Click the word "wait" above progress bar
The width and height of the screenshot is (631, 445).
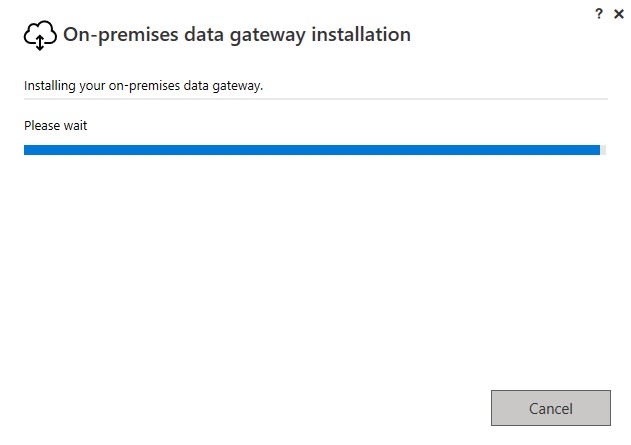coord(75,126)
